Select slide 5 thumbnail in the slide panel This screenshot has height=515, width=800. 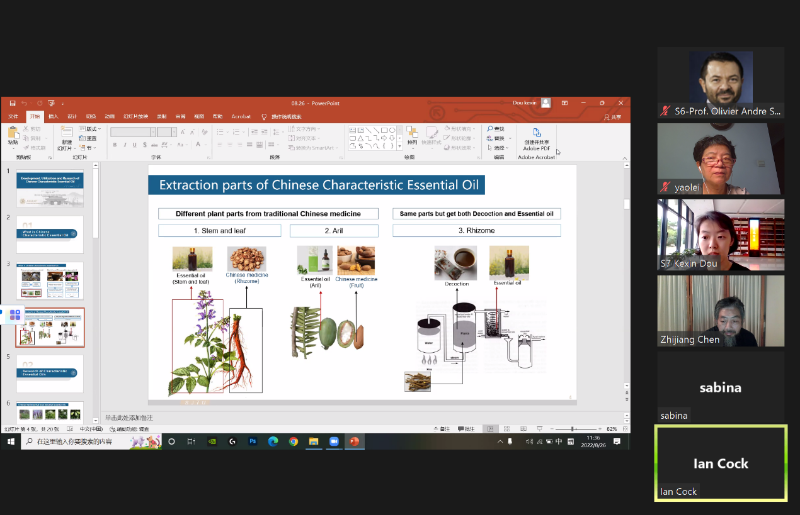point(50,374)
